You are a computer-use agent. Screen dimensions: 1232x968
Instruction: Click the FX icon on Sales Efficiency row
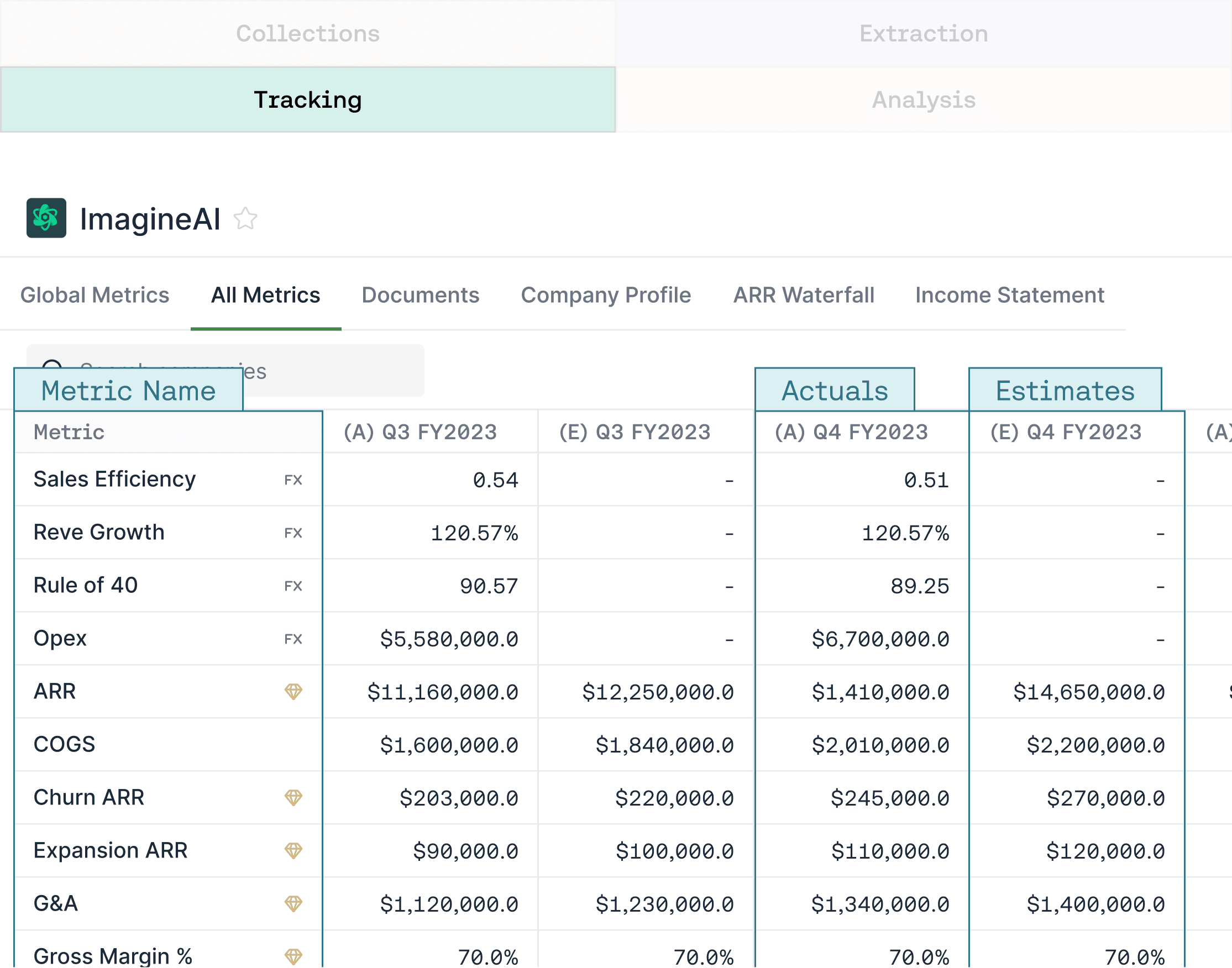point(293,480)
